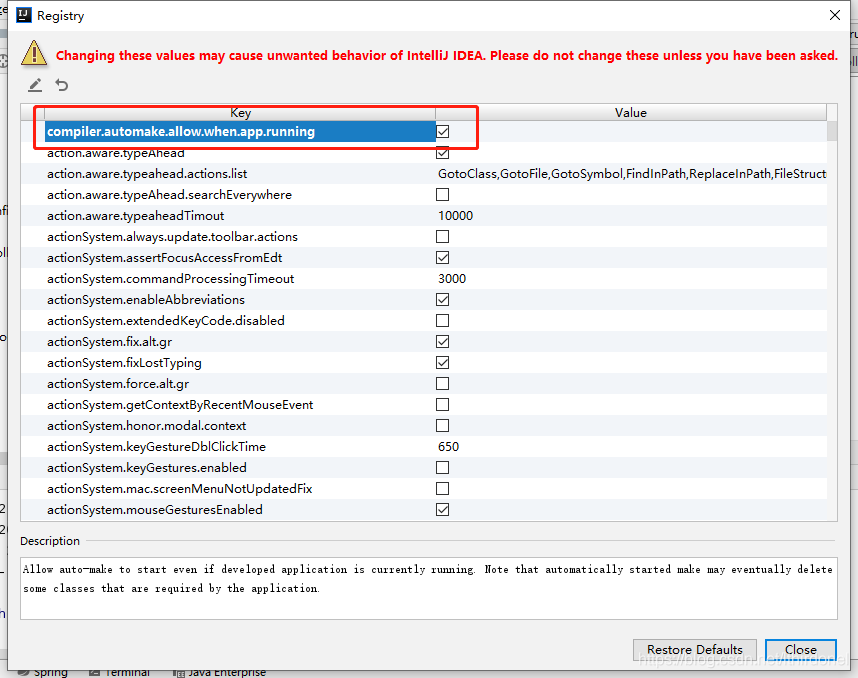Click the Description text area

(x=428, y=588)
